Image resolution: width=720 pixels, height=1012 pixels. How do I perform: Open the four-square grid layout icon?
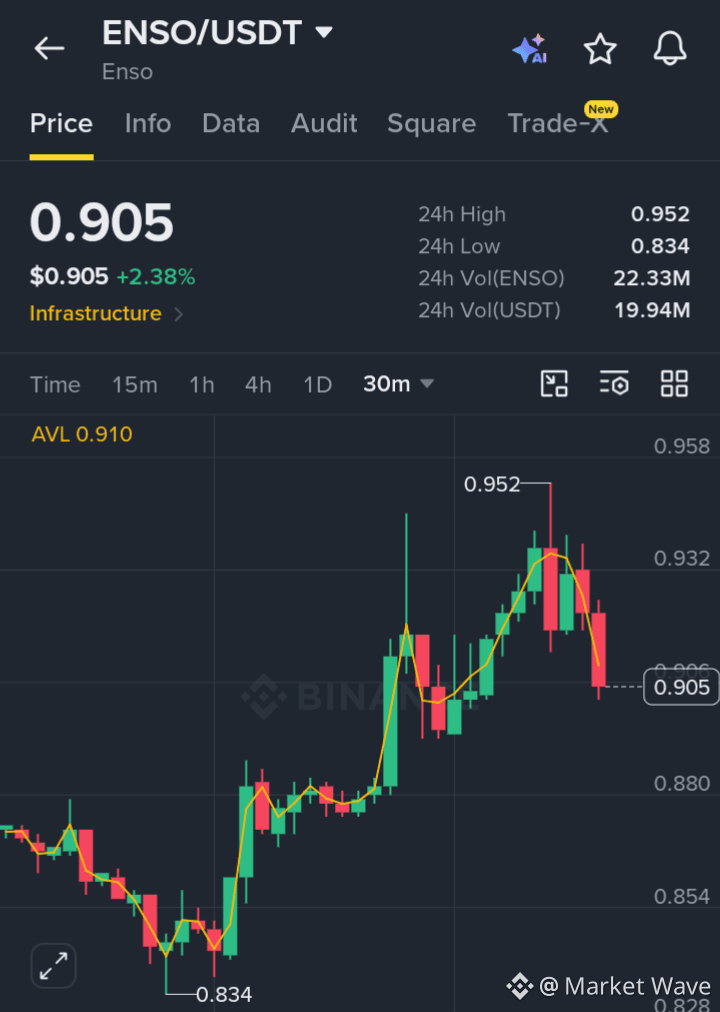pyautogui.click(x=674, y=384)
